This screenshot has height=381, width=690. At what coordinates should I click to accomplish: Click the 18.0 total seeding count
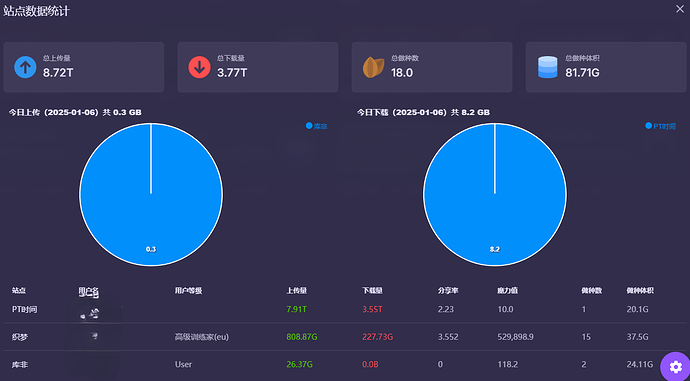click(402, 73)
